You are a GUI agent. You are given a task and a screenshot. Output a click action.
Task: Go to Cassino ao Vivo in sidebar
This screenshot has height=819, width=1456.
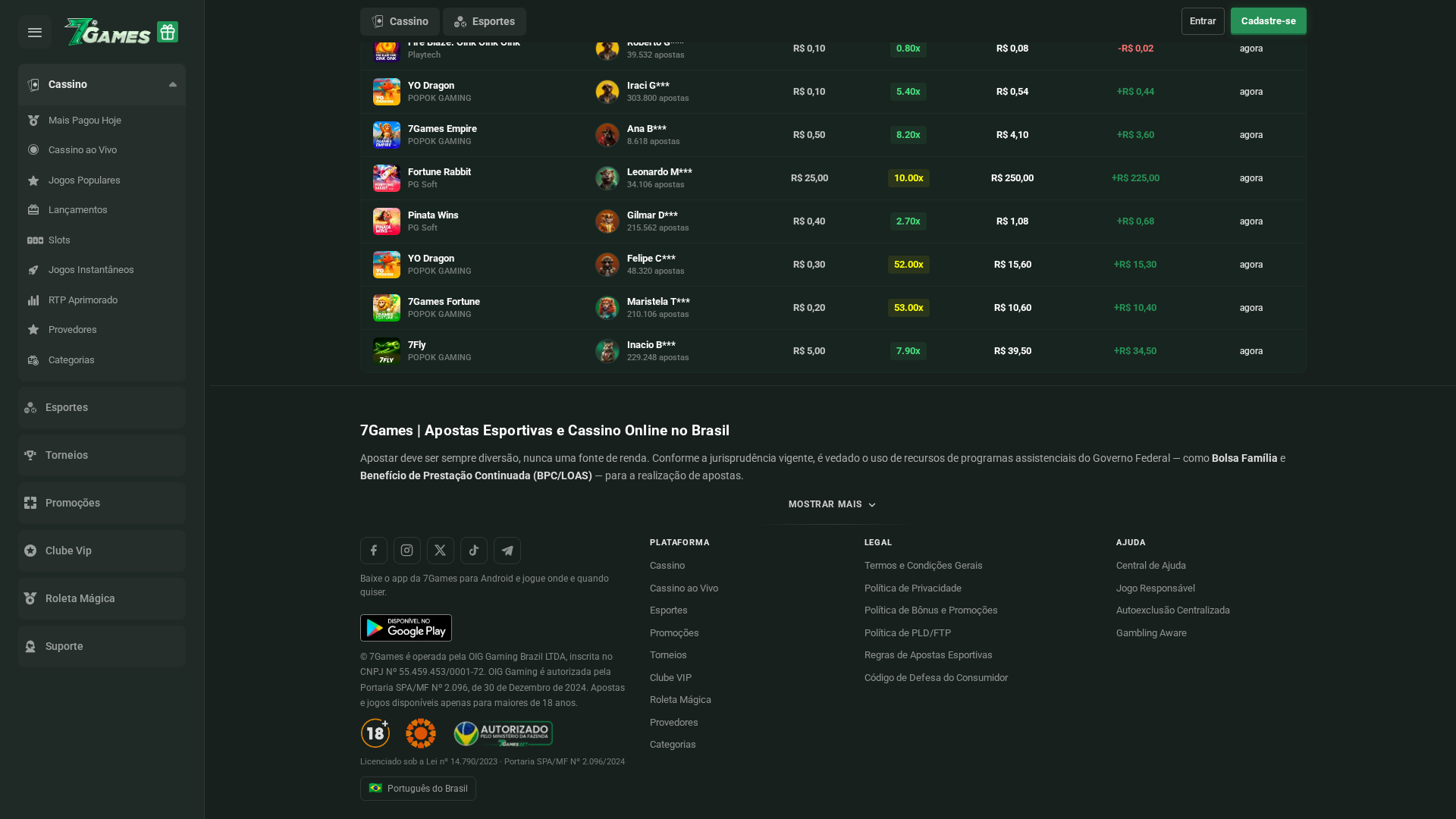(x=102, y=150)
